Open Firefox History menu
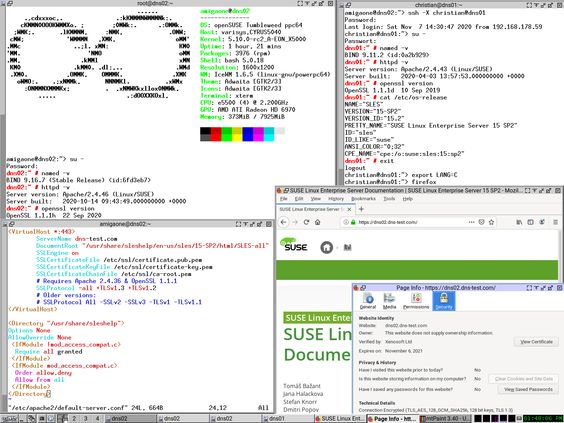 336,199
